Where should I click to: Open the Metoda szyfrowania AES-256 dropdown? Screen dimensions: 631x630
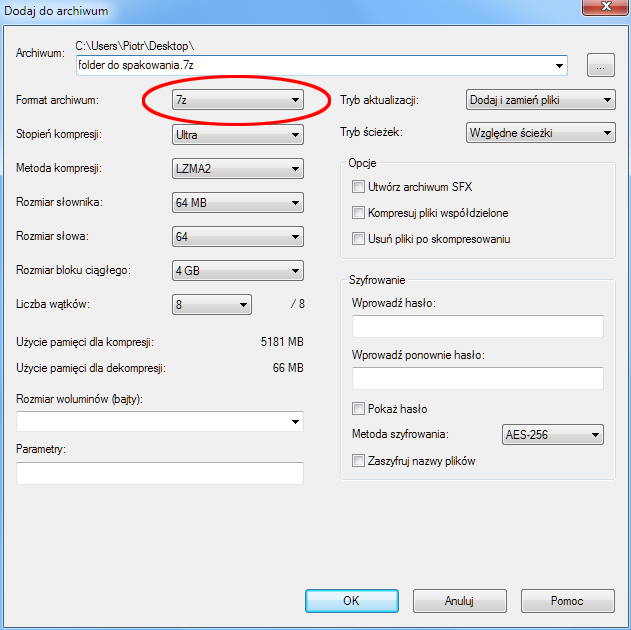coord(553,434)
